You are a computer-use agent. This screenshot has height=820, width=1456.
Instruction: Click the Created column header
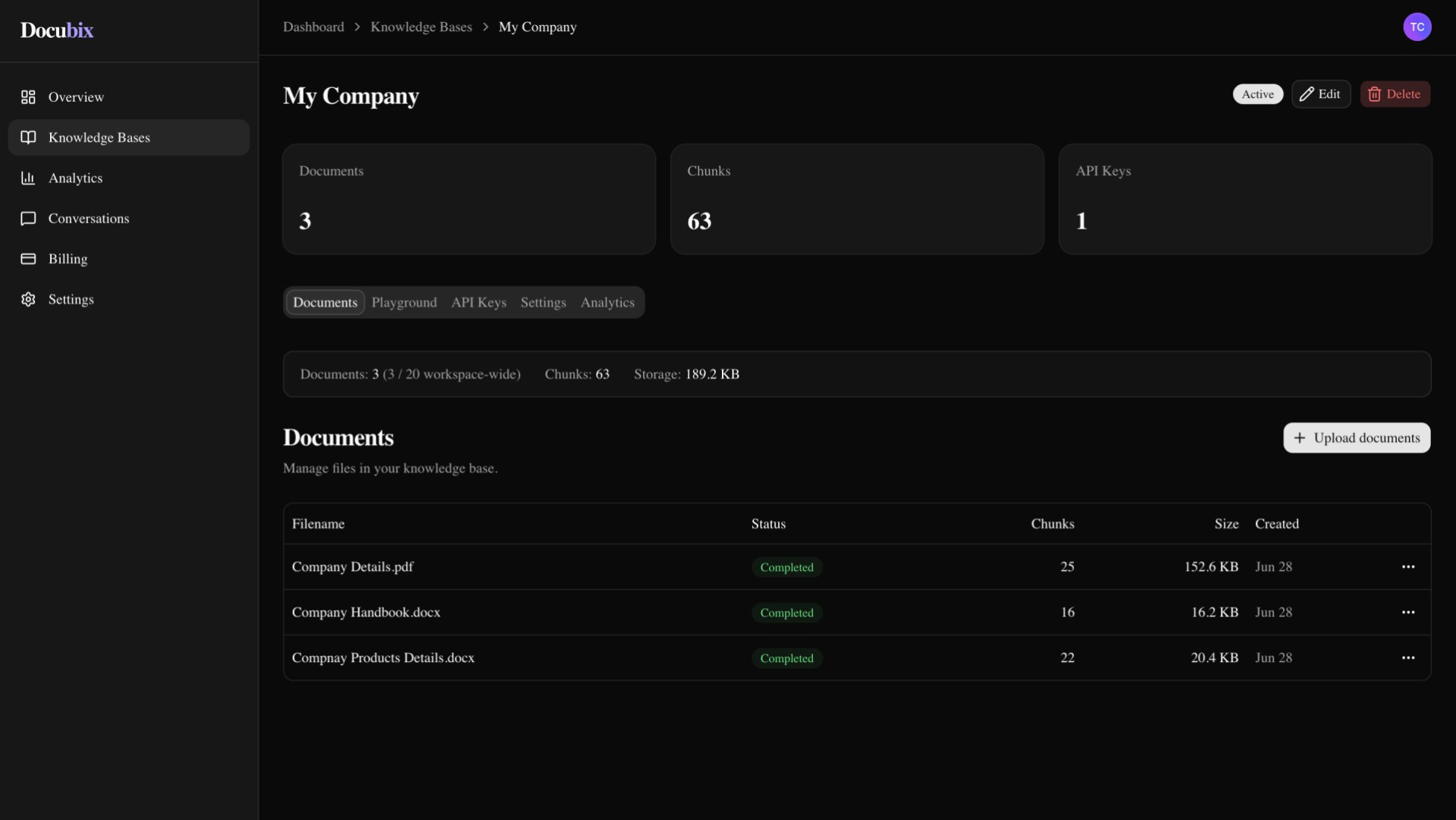coord(1277,524)
